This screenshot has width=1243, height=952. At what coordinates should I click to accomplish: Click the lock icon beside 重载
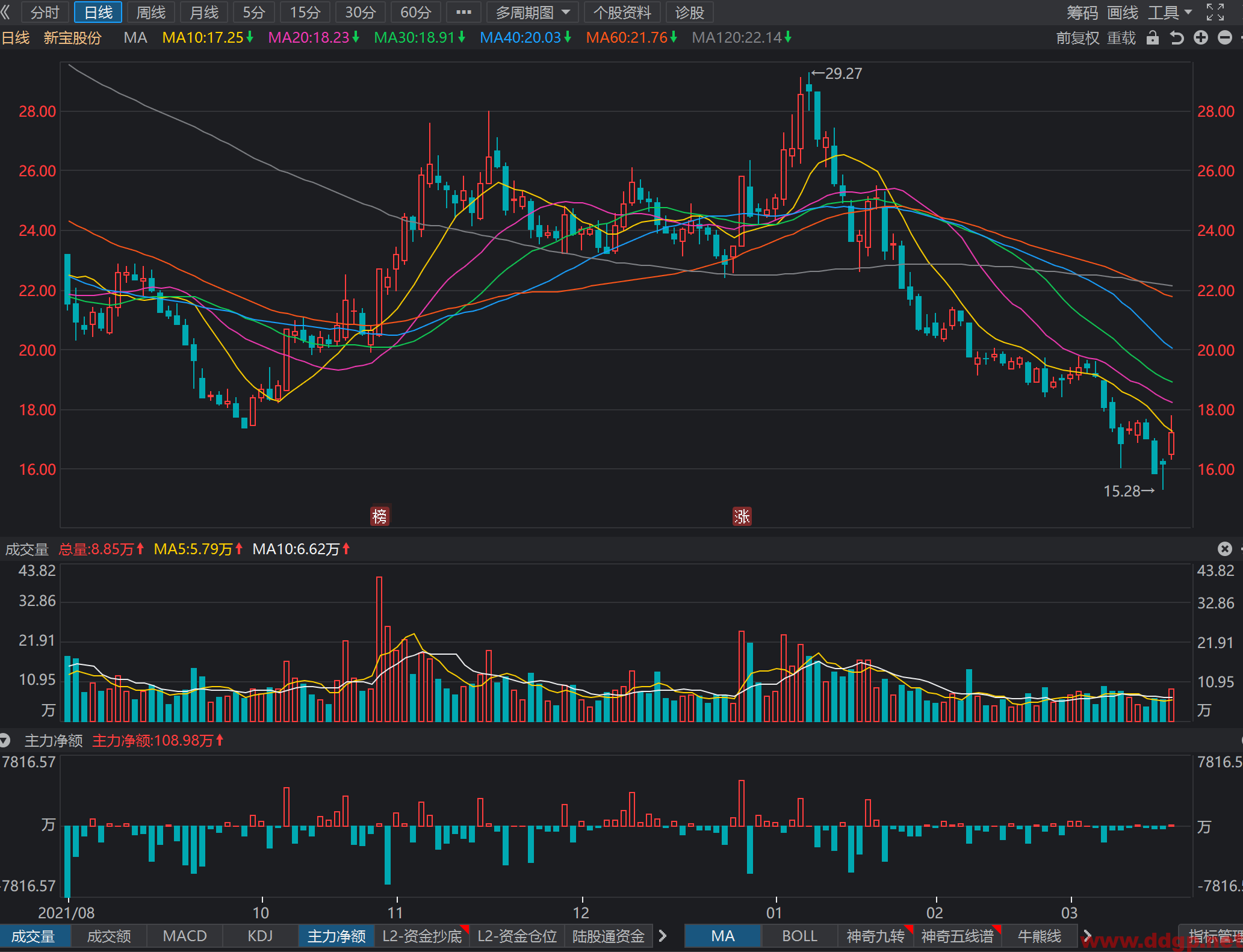tap(1152, 38)
